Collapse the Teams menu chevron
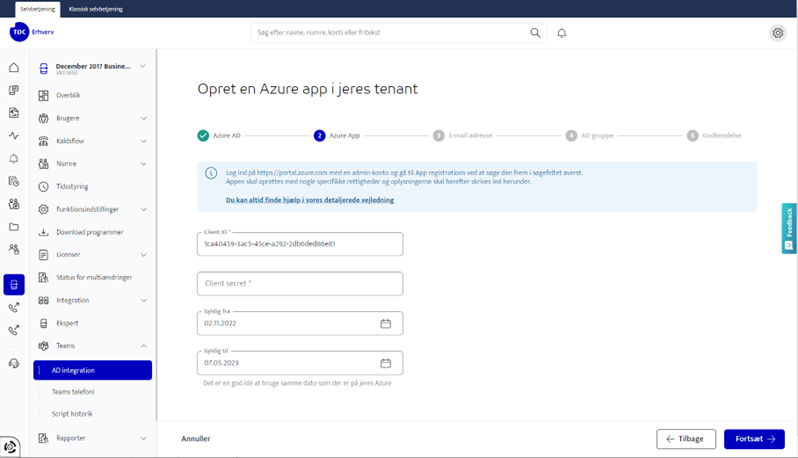 pos(144,346)
